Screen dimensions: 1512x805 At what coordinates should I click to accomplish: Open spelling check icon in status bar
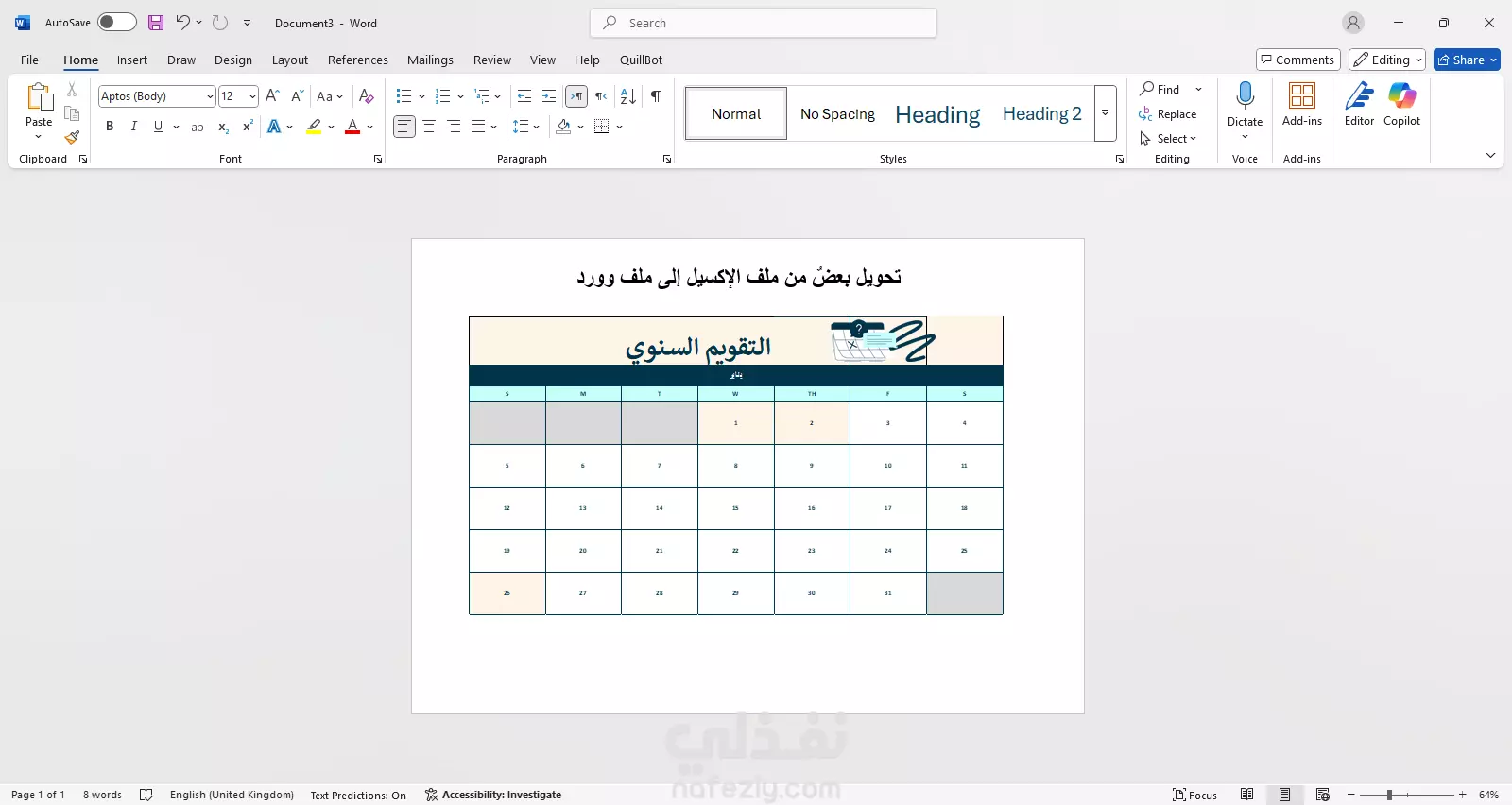pos(146,795)
